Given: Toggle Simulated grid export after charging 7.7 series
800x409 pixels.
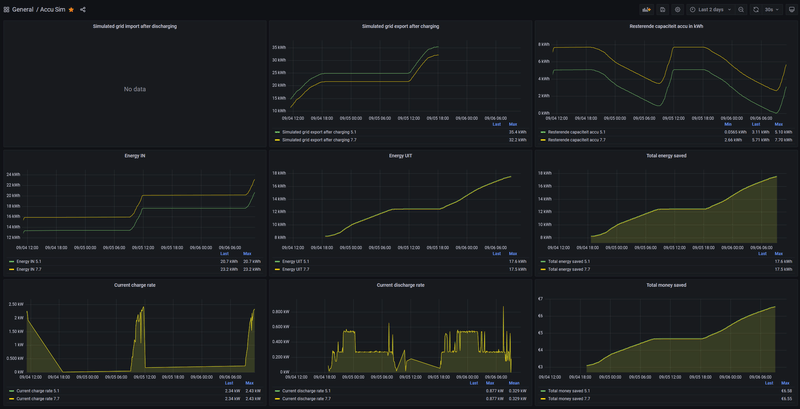Looking at the screenshot, I should click(317, 139).
